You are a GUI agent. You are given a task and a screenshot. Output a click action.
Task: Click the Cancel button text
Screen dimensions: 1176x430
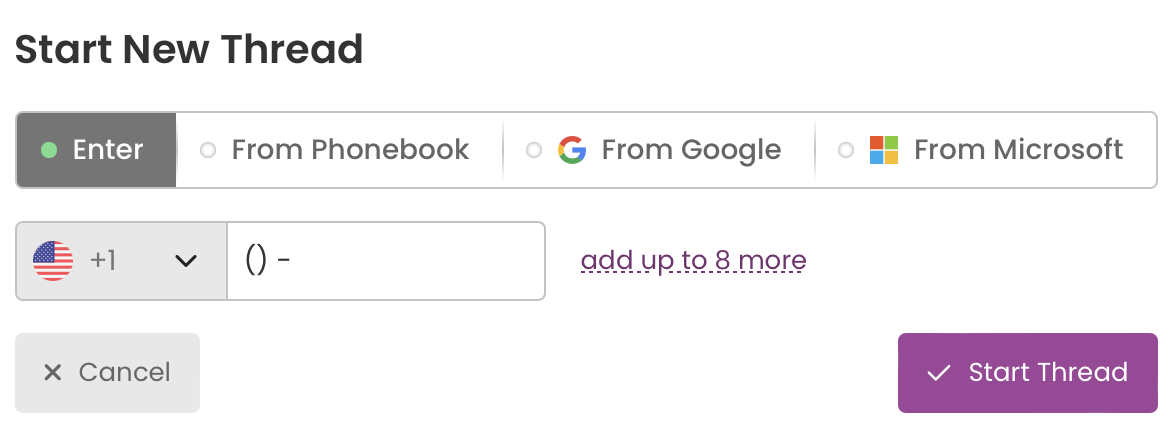tap(124, 372)
